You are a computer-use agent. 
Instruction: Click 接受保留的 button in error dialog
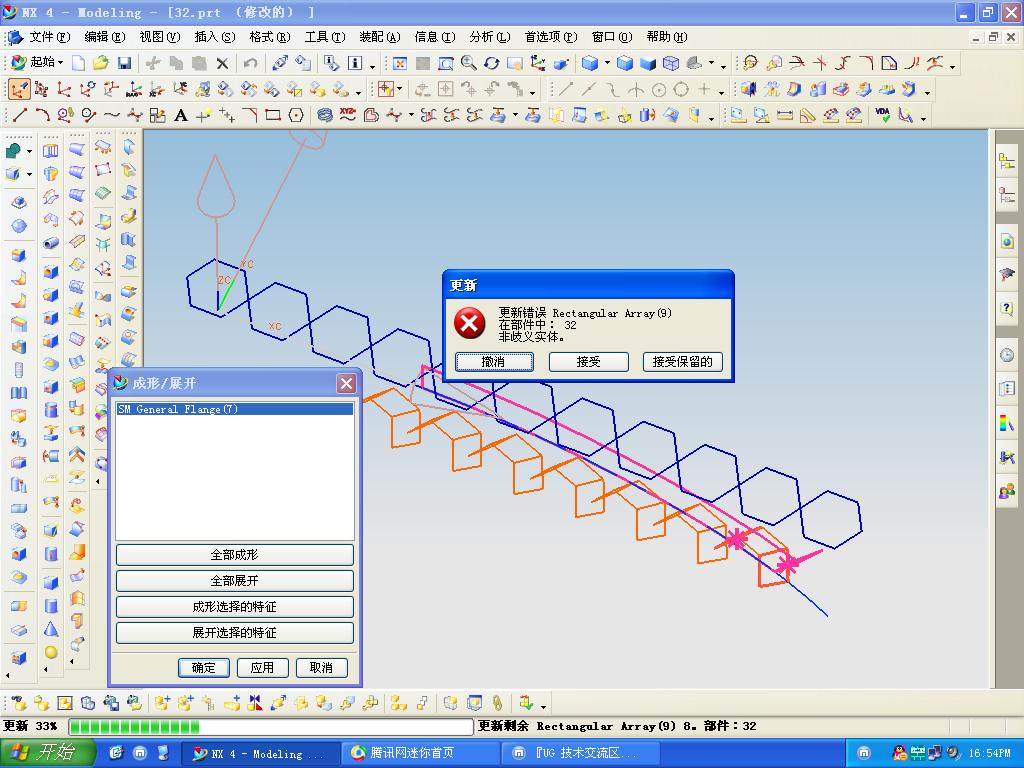pyautogui.click(x=682, y=362)
